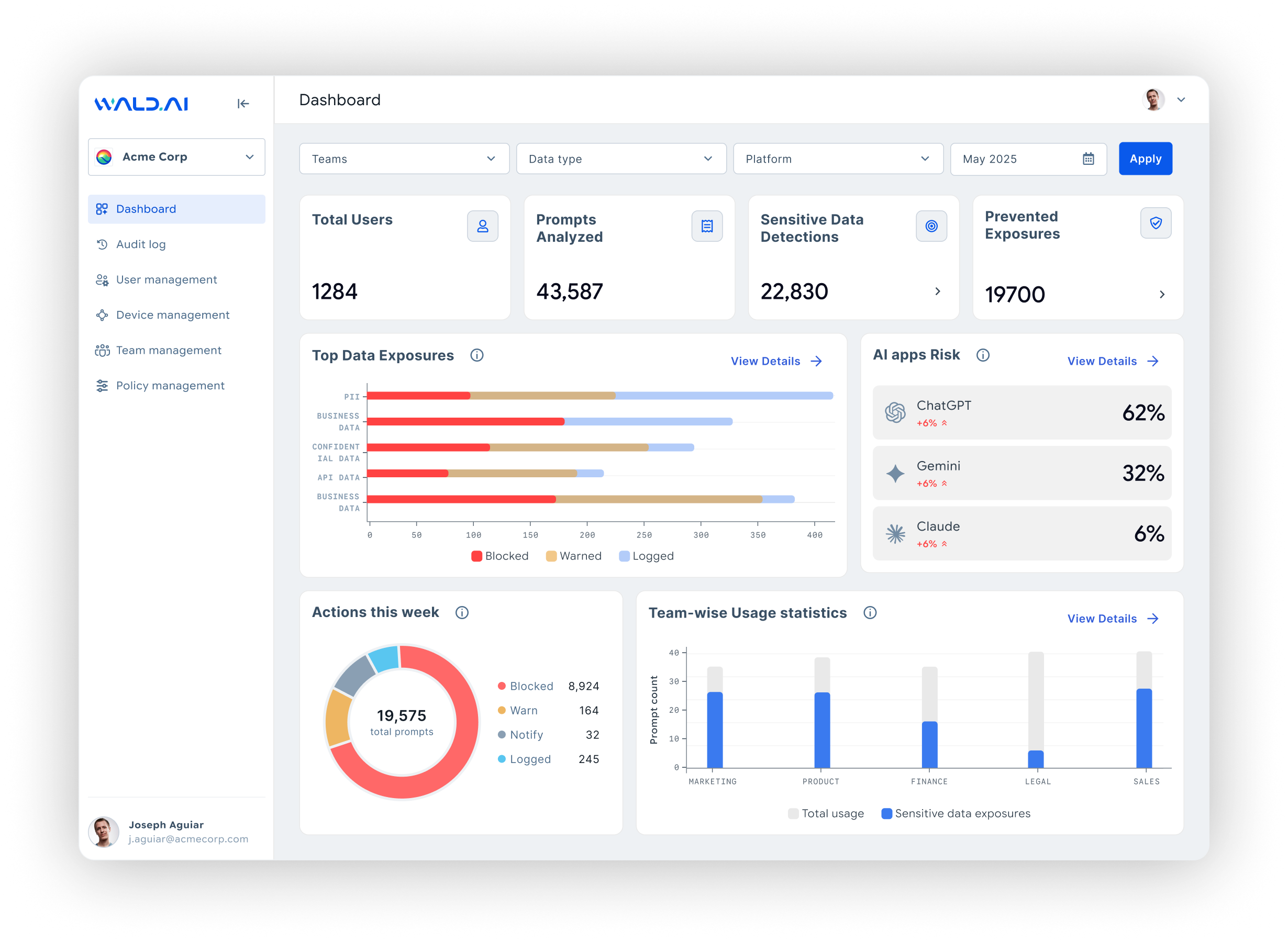Open the May 2025 date picker
This screenshot has height=942, width=1288.
pyautogui.click(x=1028, y=159)
